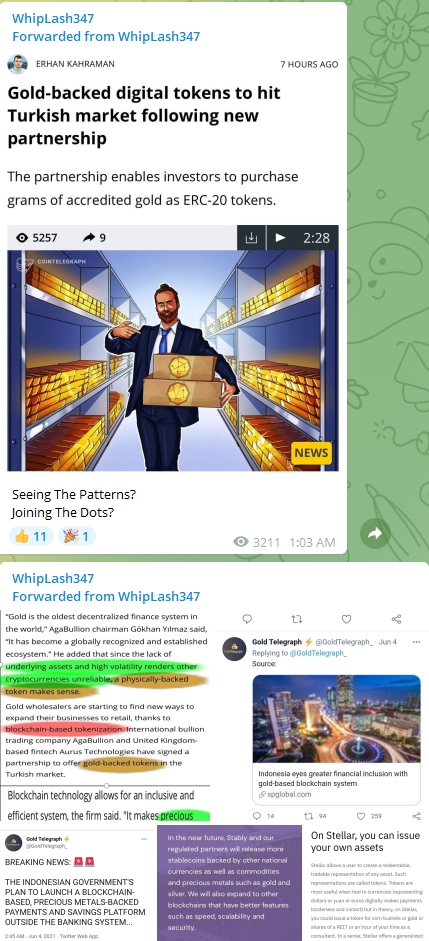Open the Cointelegraph gold vault image

coord(173,360)
